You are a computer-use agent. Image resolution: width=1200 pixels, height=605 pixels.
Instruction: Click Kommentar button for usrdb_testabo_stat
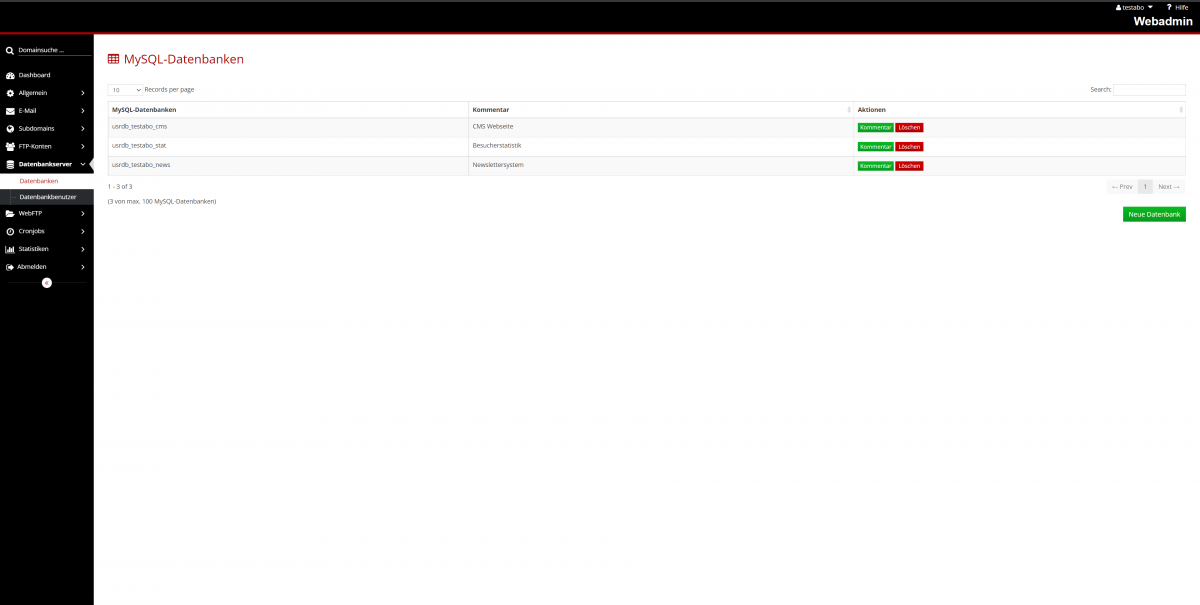tap(875, 146)
